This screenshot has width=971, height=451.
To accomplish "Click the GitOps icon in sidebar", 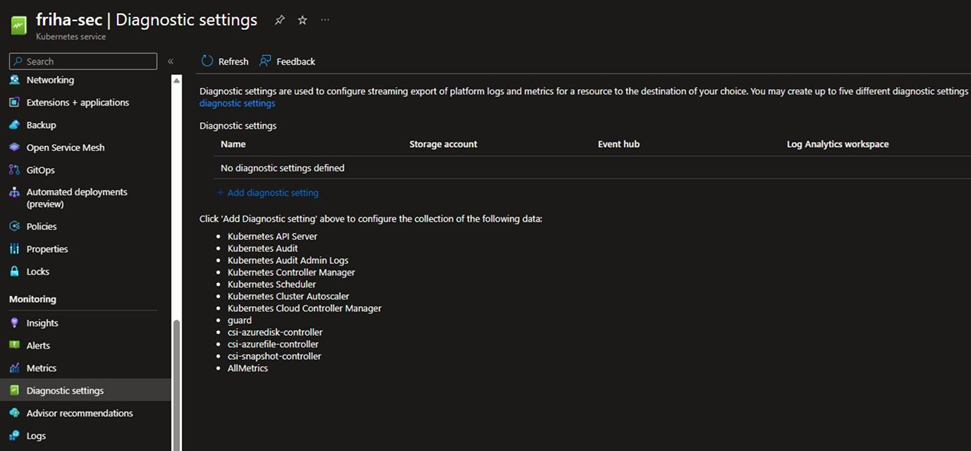I will point(15,170).
